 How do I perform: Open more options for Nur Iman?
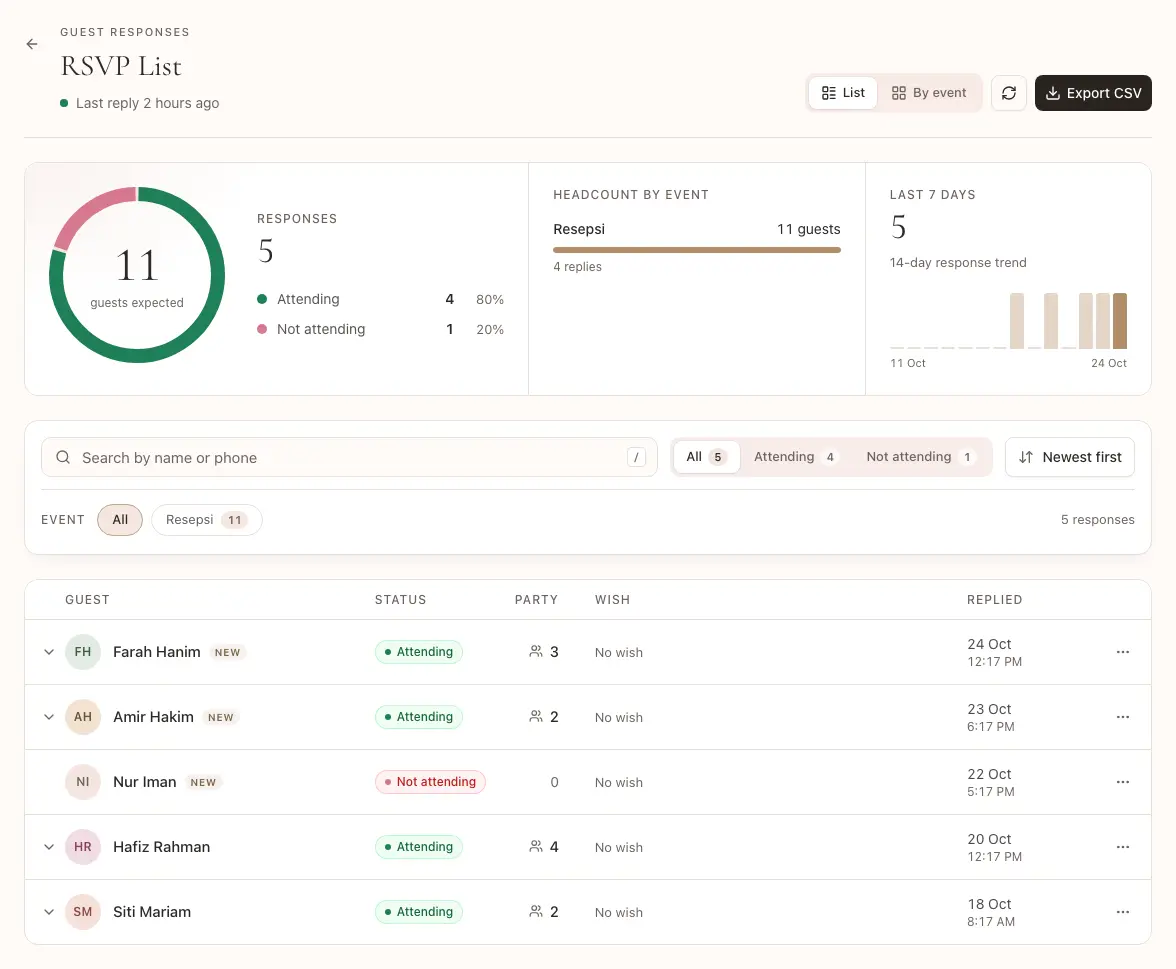tap(1123, 782)
